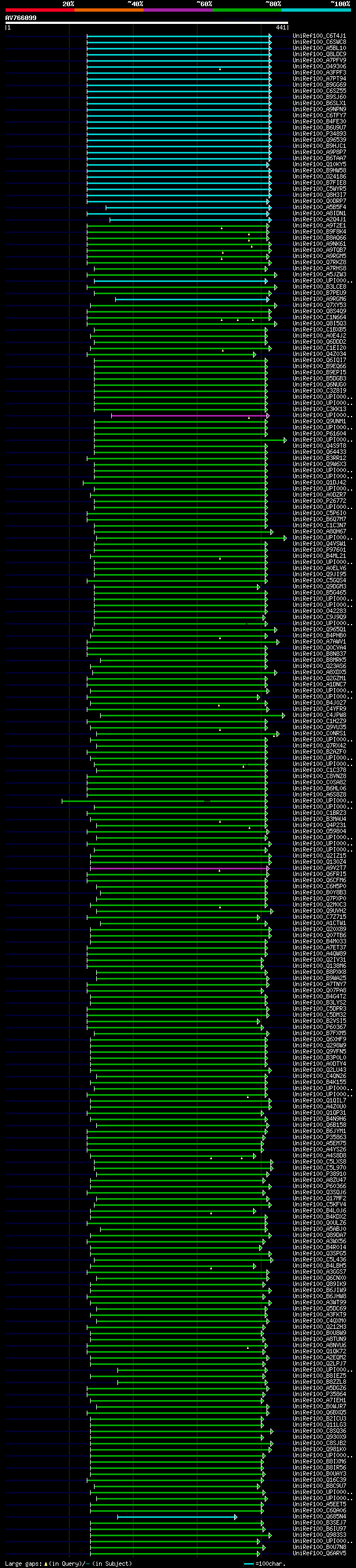The height and width of the screenshot is (1568, 356).
Task: Select the UniRef100_A8XDX5 label
Action: pos(319,672)
